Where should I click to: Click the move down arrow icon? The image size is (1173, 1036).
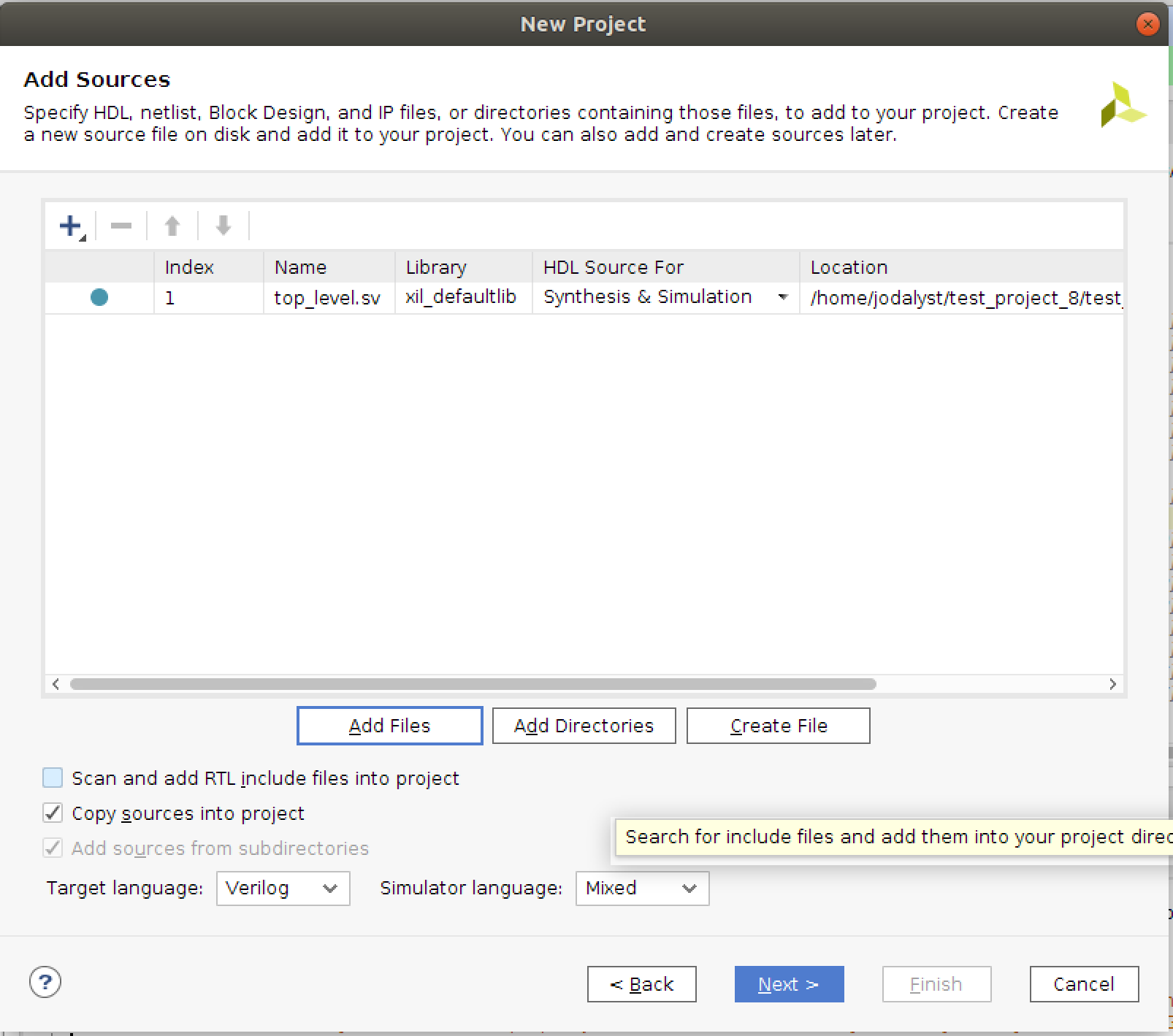pos(223,226)
